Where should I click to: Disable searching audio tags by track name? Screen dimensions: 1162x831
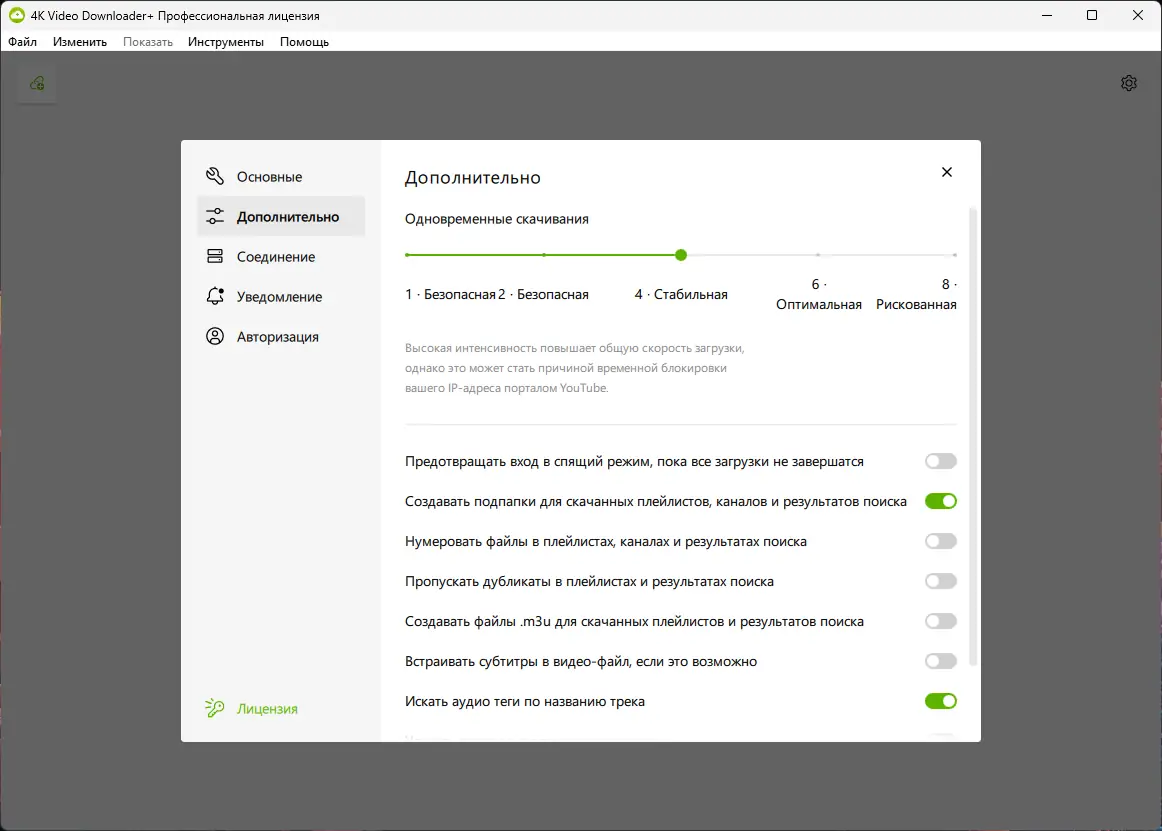click(x=940, y=701)
